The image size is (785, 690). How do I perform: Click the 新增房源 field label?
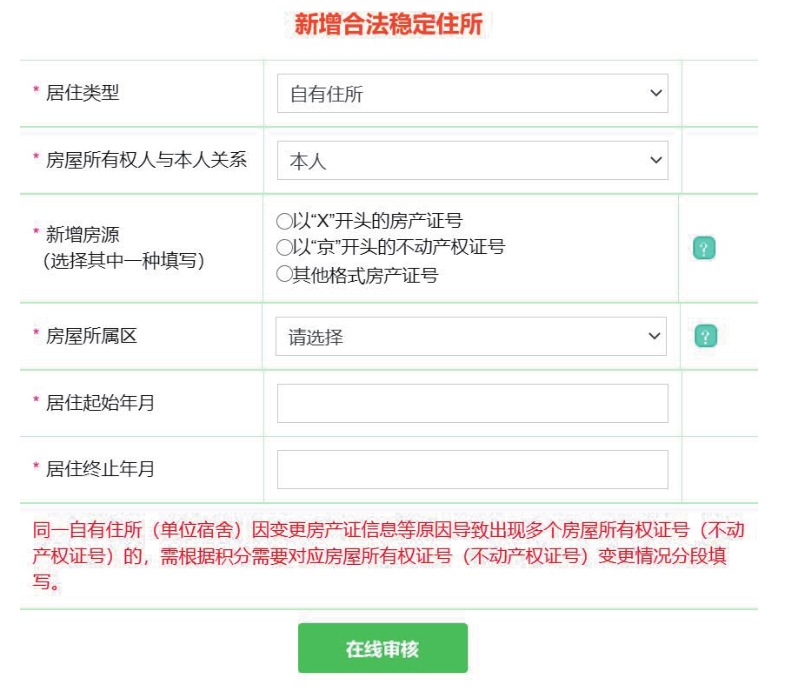[83, 234]
